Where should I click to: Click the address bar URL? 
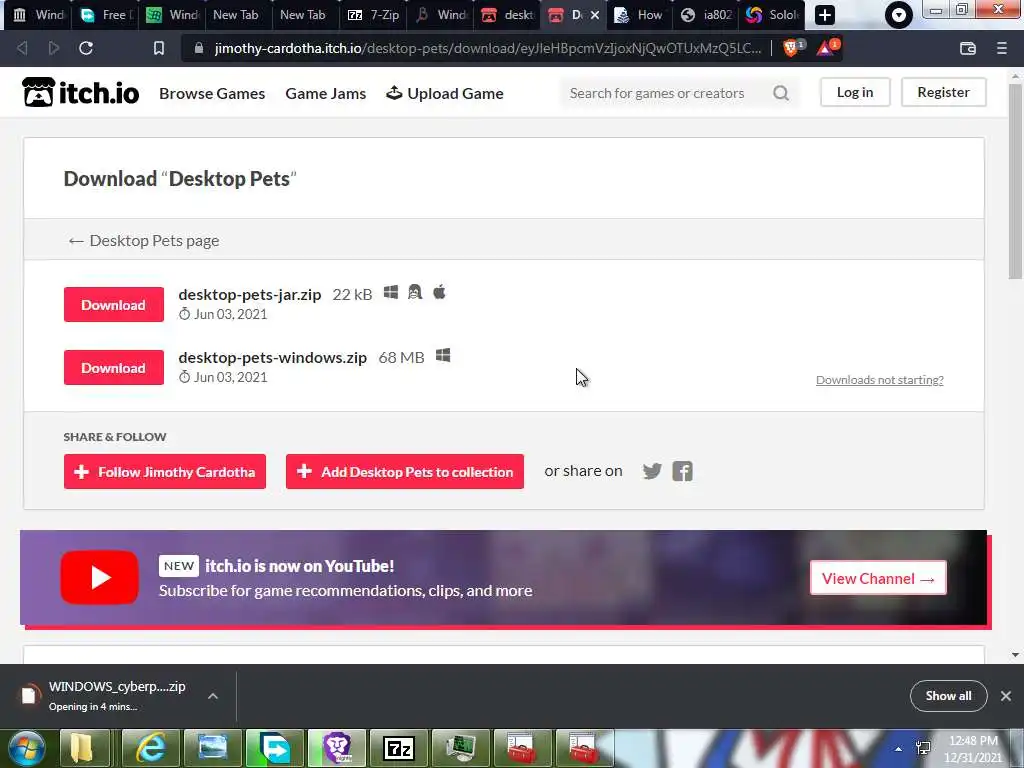tap(487, 48)
